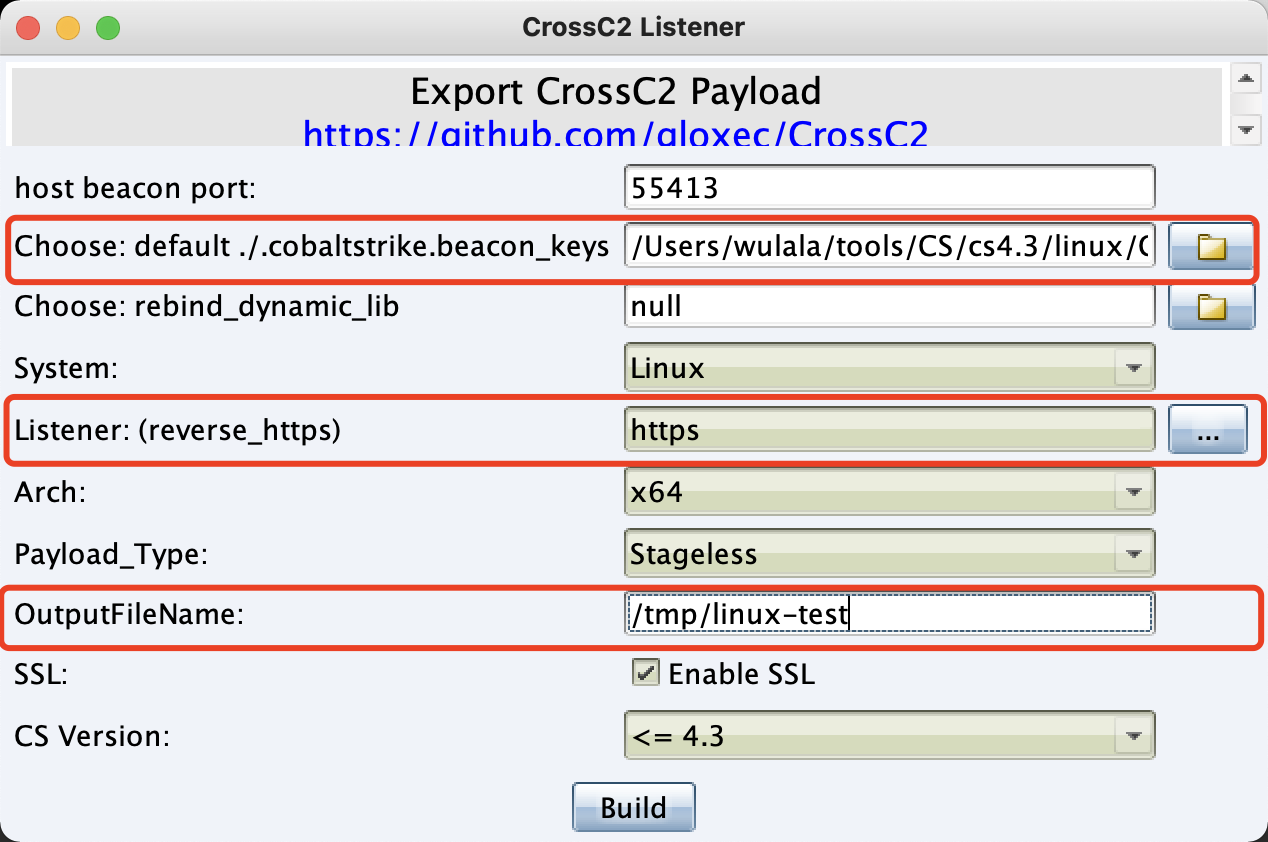Image resolution: width=1268 pixels, height=842 pixels.
Task: Click the 'System:' label
Action: click(66, 369)
